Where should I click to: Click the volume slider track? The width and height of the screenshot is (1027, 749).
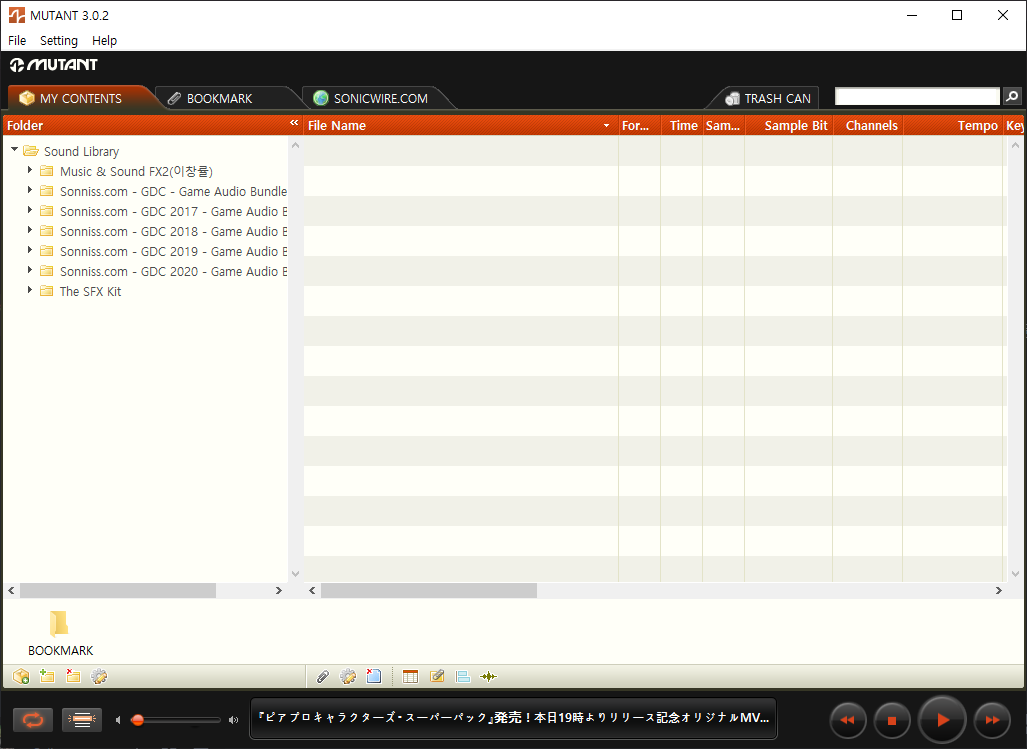pyautogui.click(x=176, y=720)
